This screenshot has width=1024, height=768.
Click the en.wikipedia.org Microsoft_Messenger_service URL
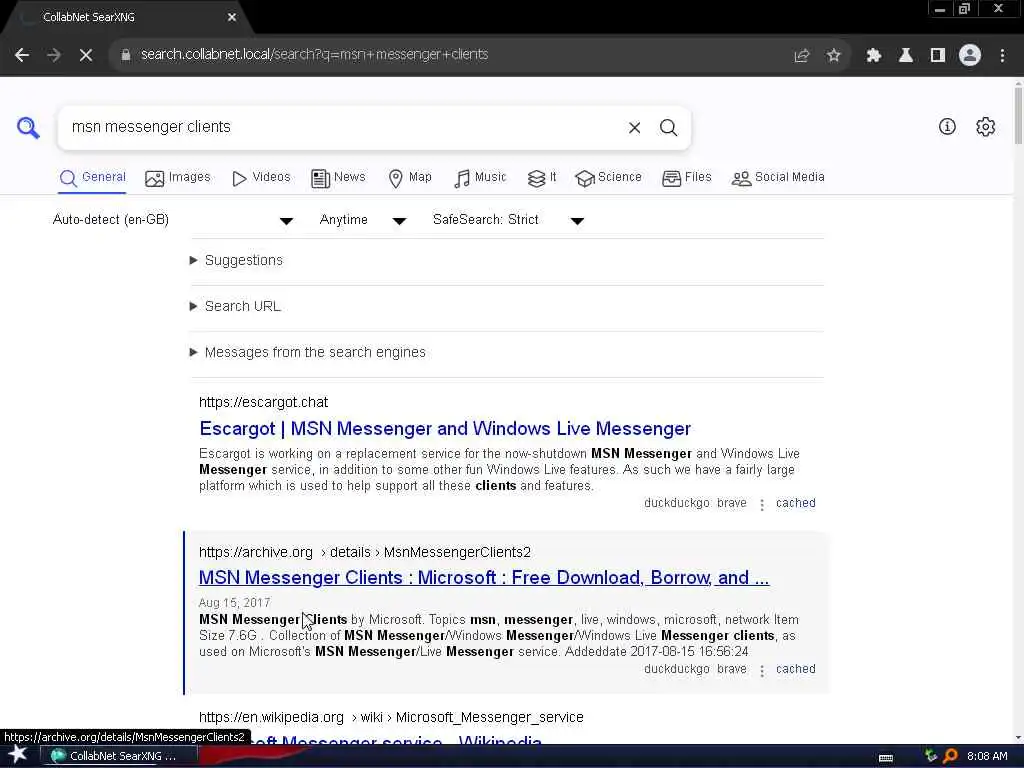391,718
